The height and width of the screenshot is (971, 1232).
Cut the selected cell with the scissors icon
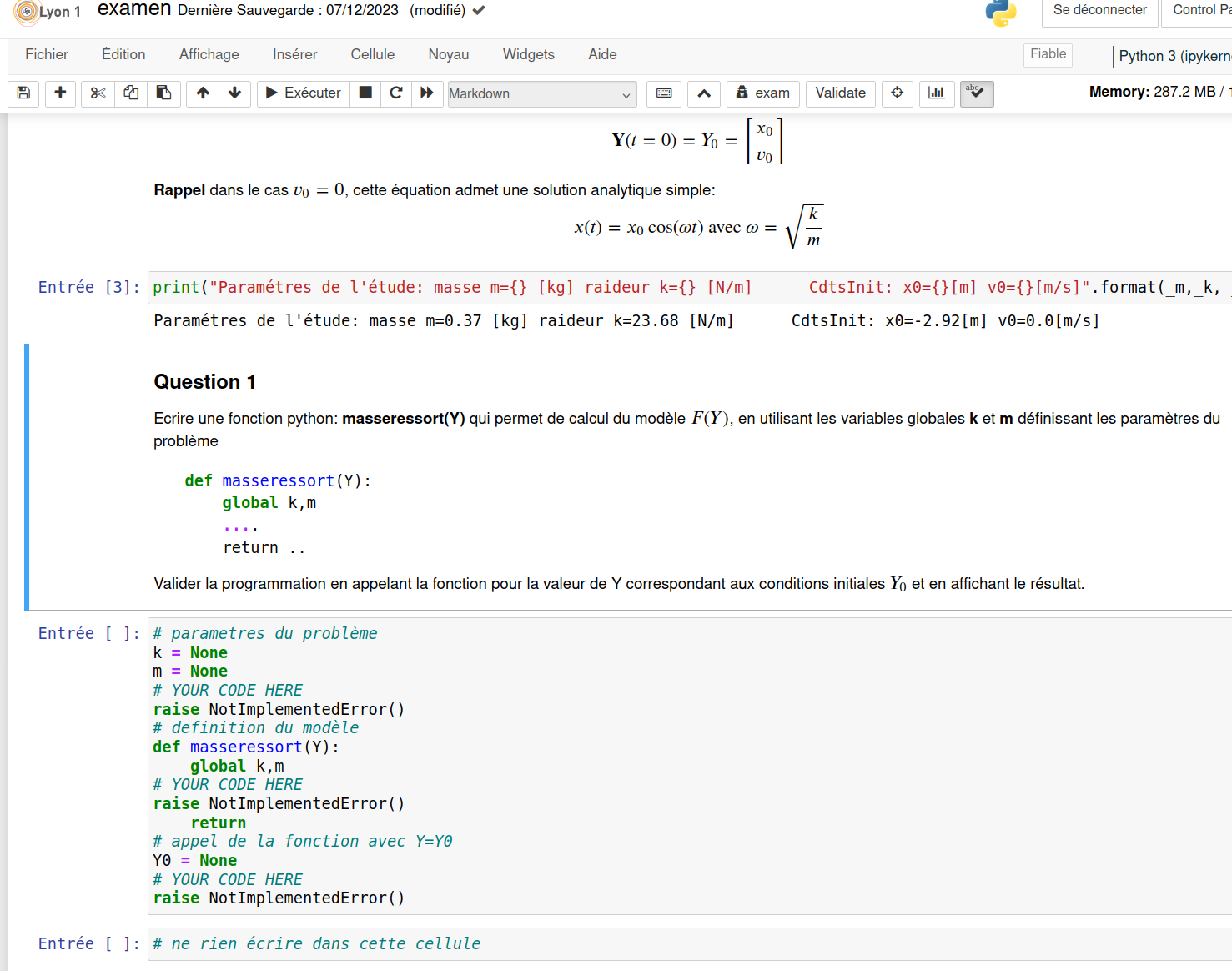pyautogui.click(x=98, y=93)
